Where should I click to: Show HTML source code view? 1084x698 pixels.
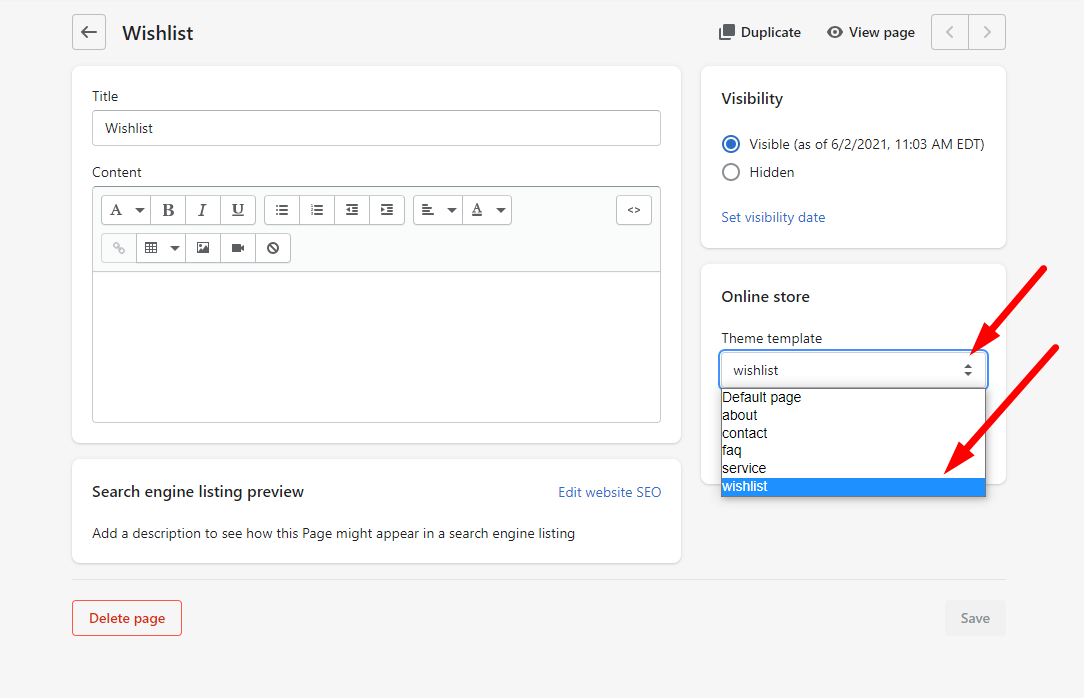click(633, 210)
